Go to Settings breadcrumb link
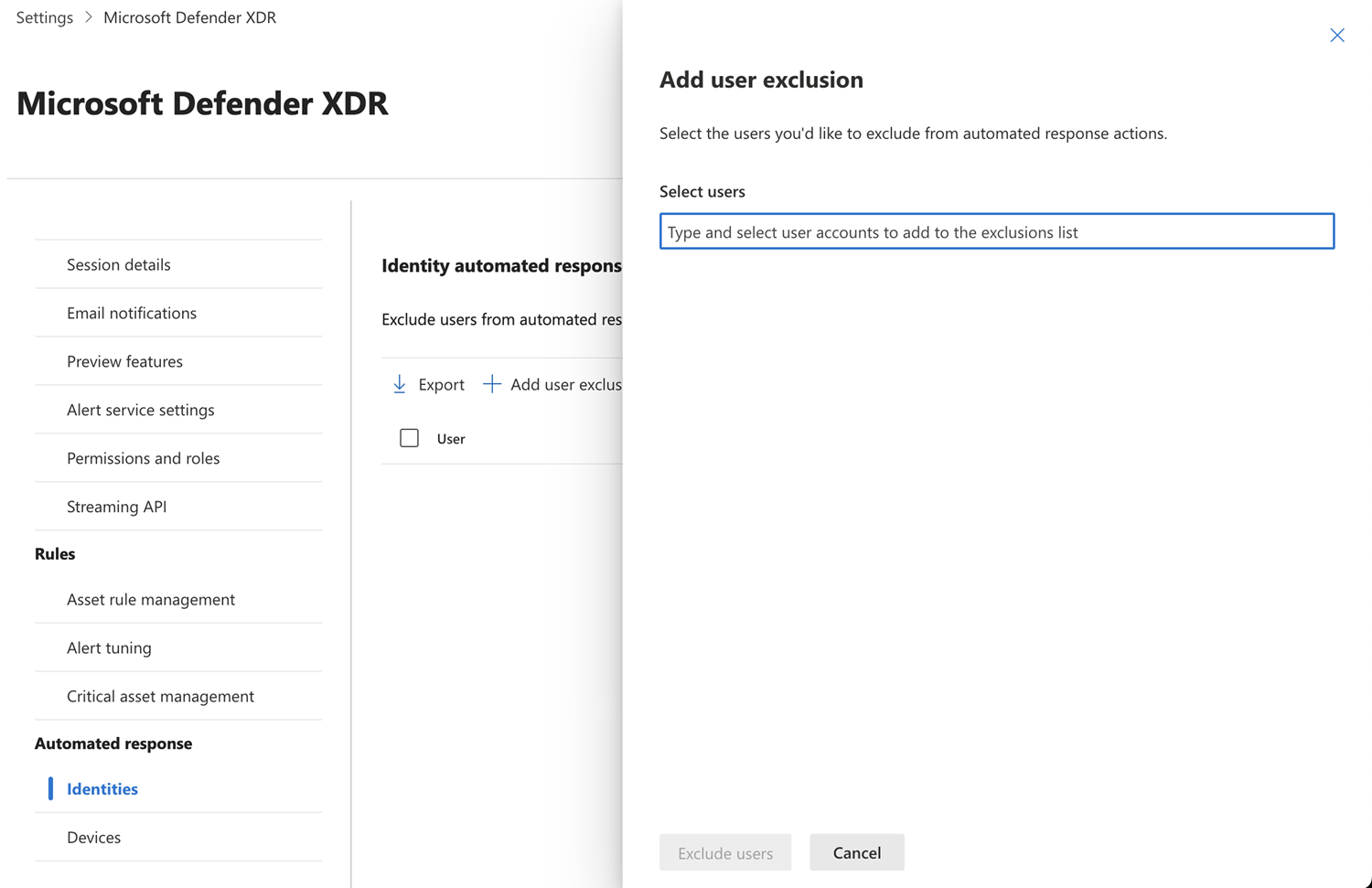 tap(45, 17)
